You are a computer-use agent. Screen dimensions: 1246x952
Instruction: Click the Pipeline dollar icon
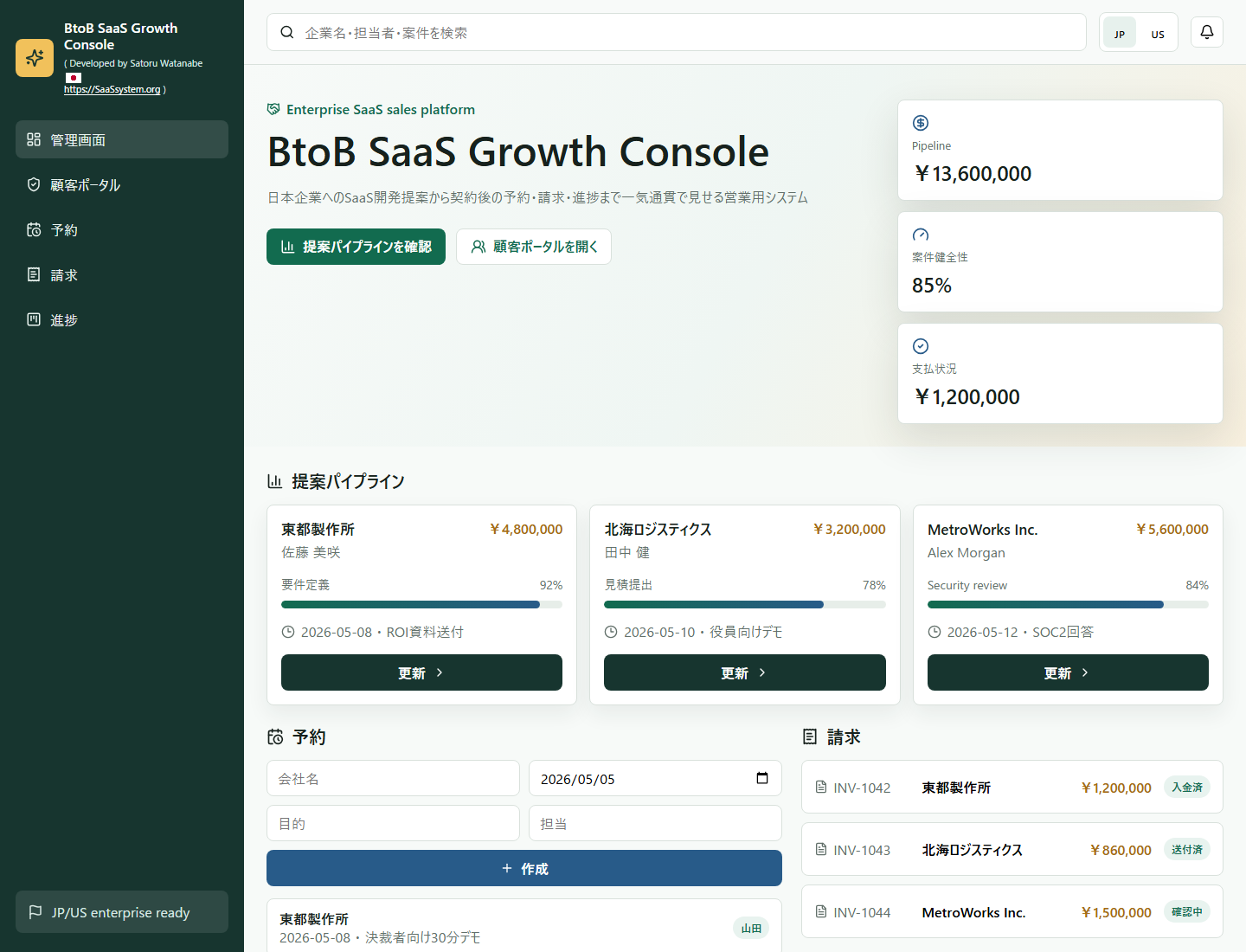pyautogui.click(x=921, y=123)
